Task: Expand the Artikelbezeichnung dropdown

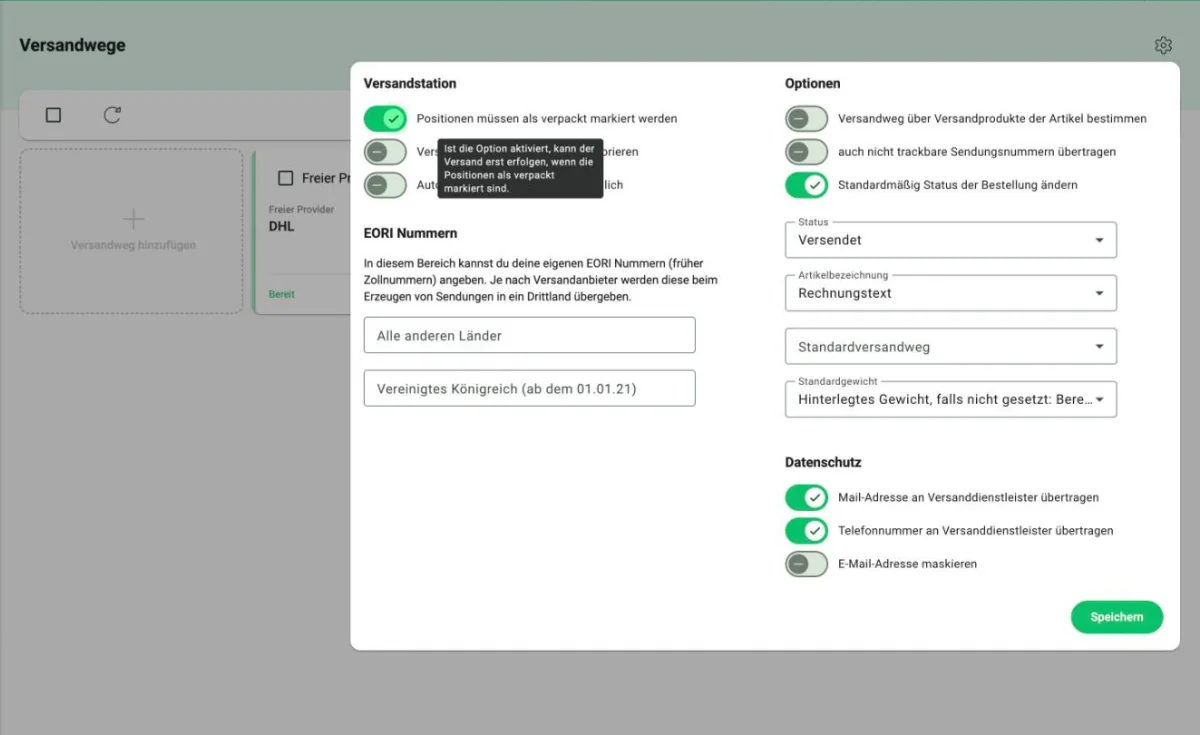Action: 951,293
